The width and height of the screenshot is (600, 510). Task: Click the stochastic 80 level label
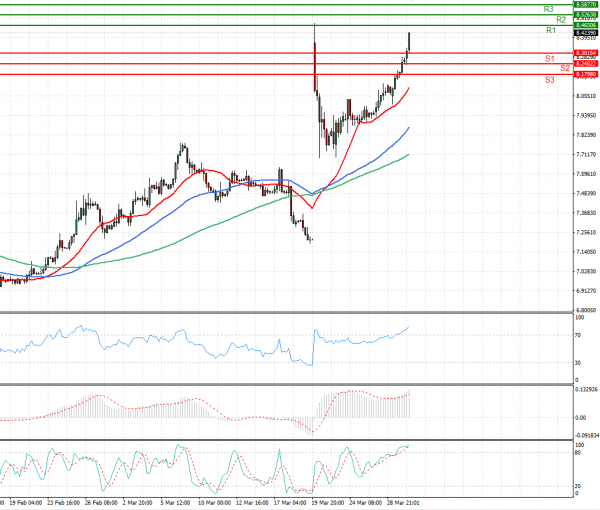[x=578, y=453]
